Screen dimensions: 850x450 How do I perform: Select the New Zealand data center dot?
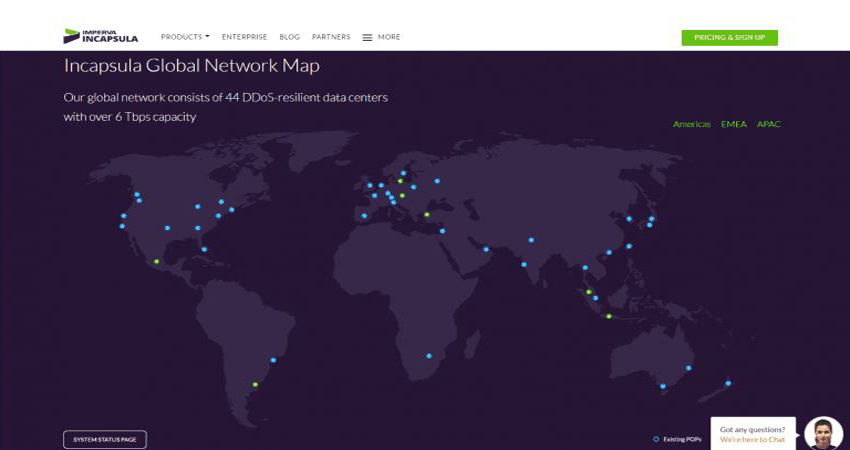coord(728,383)
